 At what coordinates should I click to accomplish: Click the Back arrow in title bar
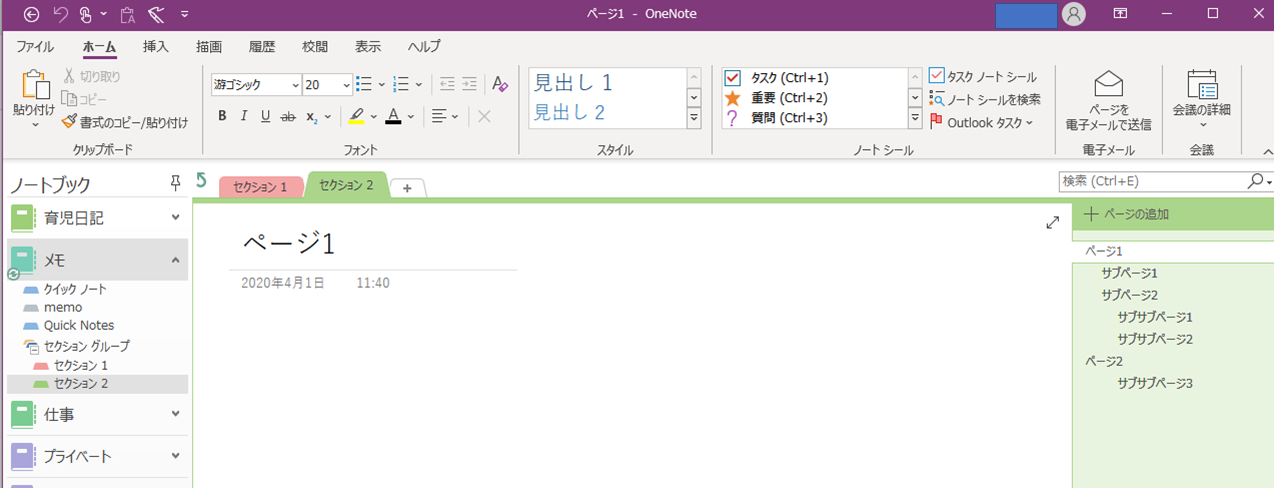[x=31, y=14]
